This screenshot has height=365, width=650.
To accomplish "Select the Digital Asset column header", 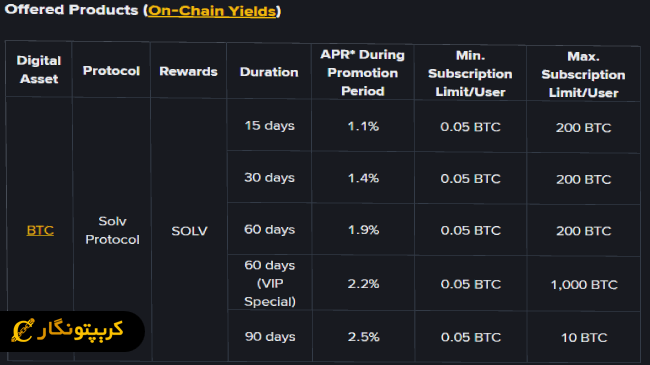I will 39,69.
